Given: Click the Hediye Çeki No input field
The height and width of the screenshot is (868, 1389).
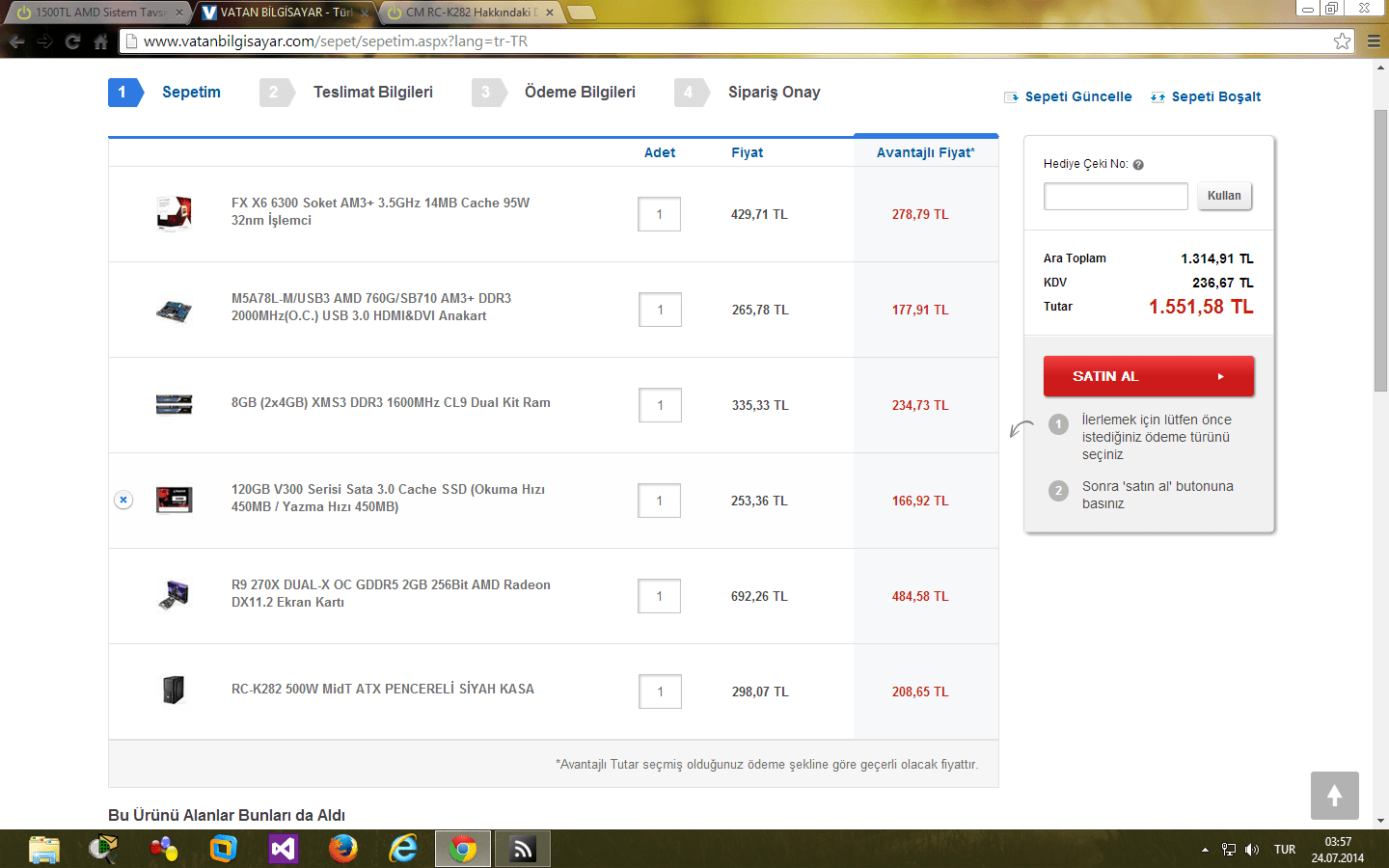Looking at the screenshot, I should pos(1116,196).
